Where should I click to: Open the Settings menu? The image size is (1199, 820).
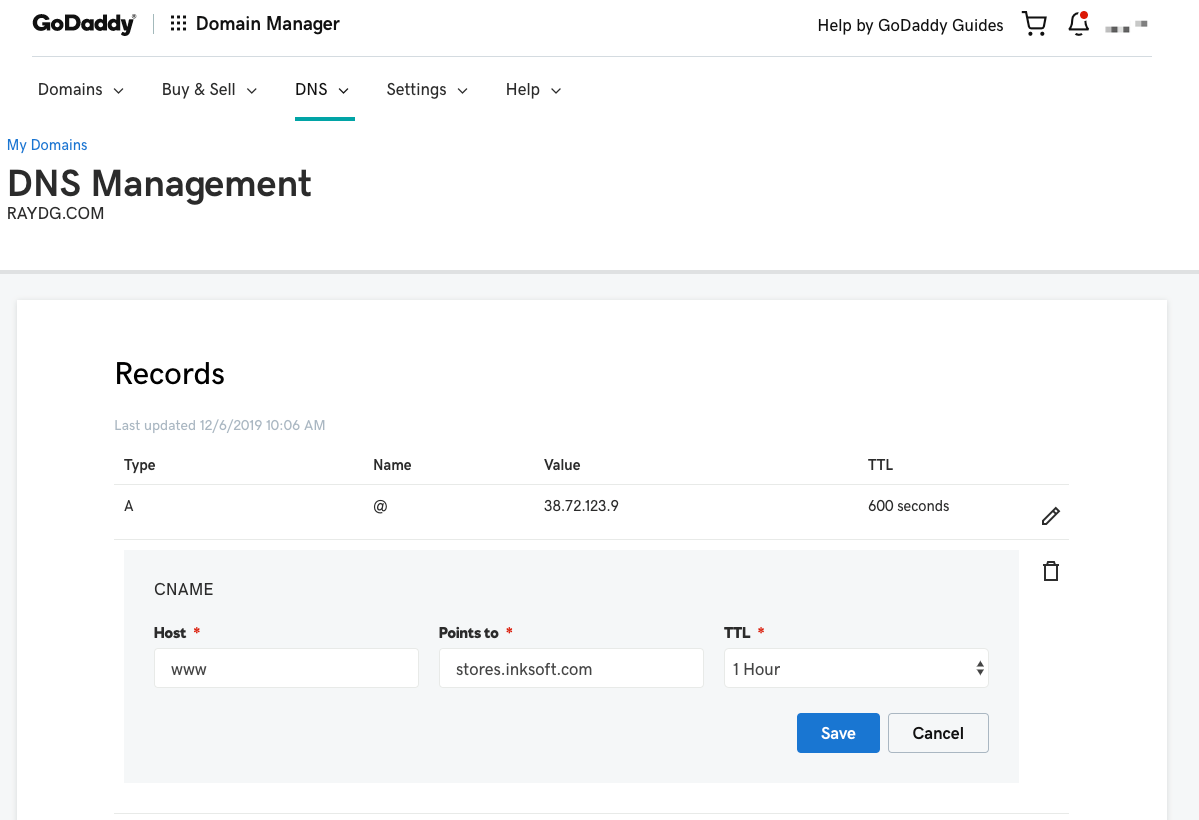tap(427, 90)
